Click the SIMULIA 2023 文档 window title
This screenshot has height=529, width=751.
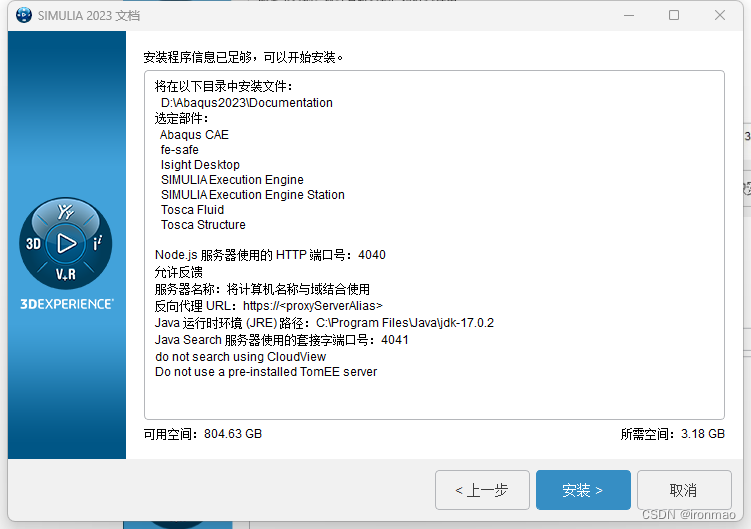(89, 16)
